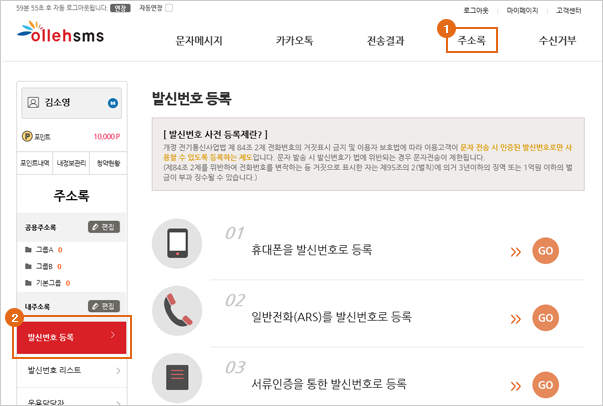Click GO for 일반전화(ARS) registration
Viewport: 603px width, 406px height.
(545, 318)
